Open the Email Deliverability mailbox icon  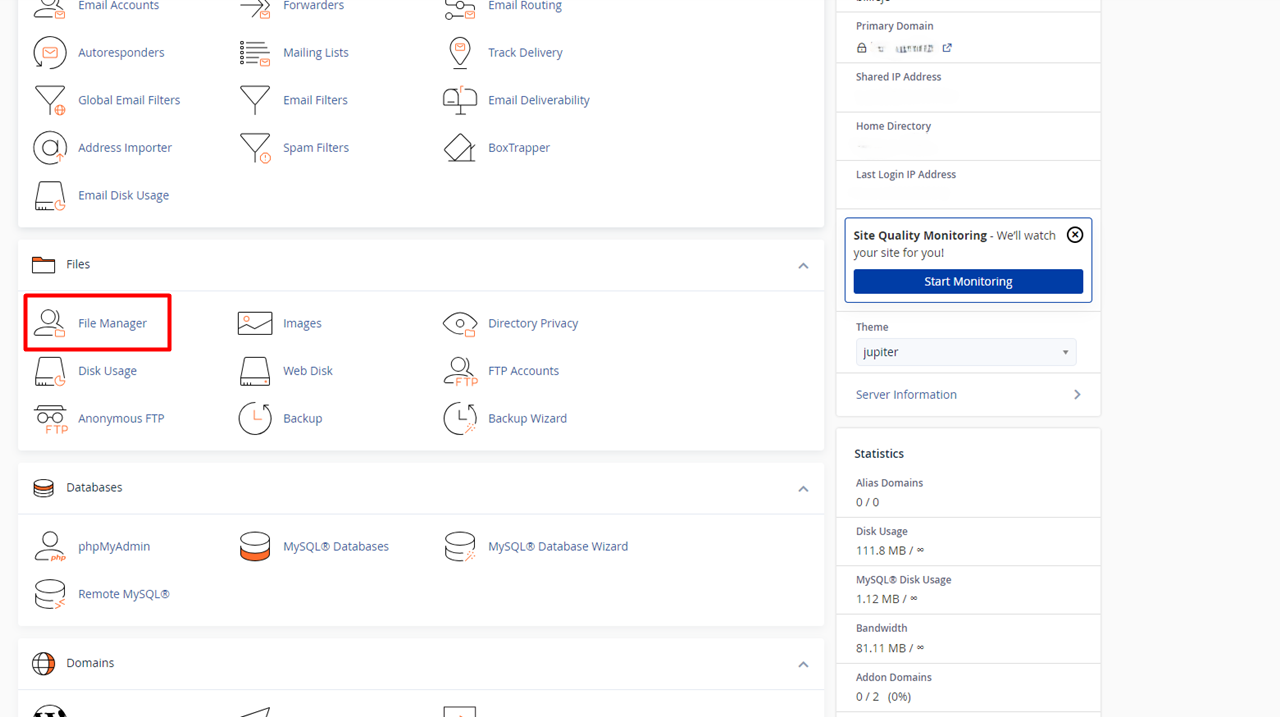coord(460,100)
